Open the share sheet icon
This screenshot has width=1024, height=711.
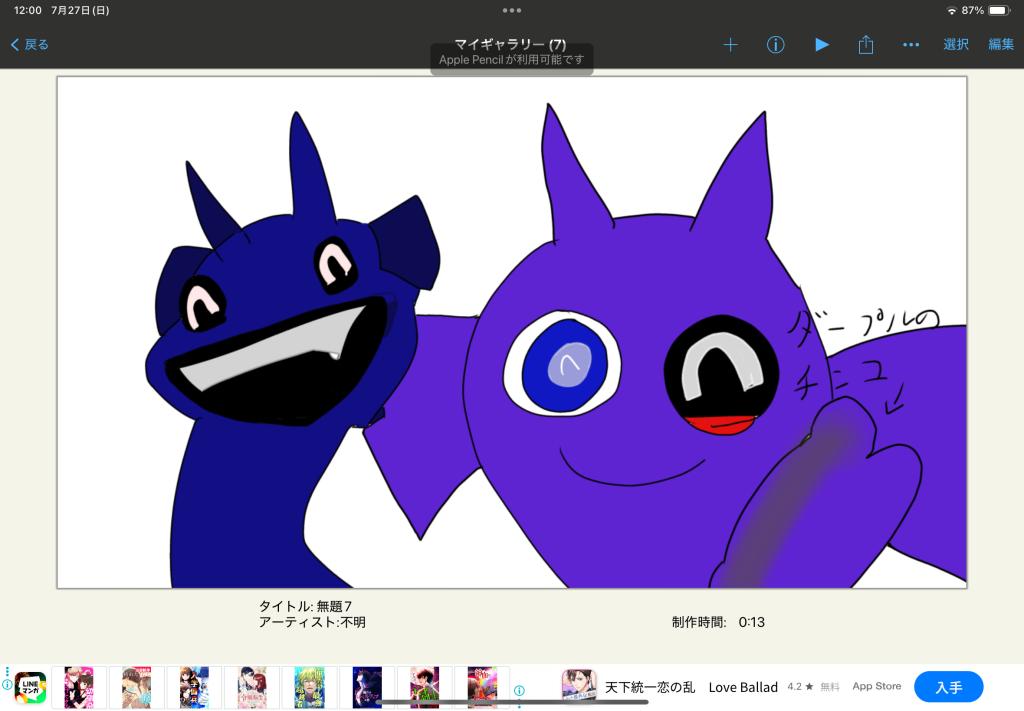866,45
